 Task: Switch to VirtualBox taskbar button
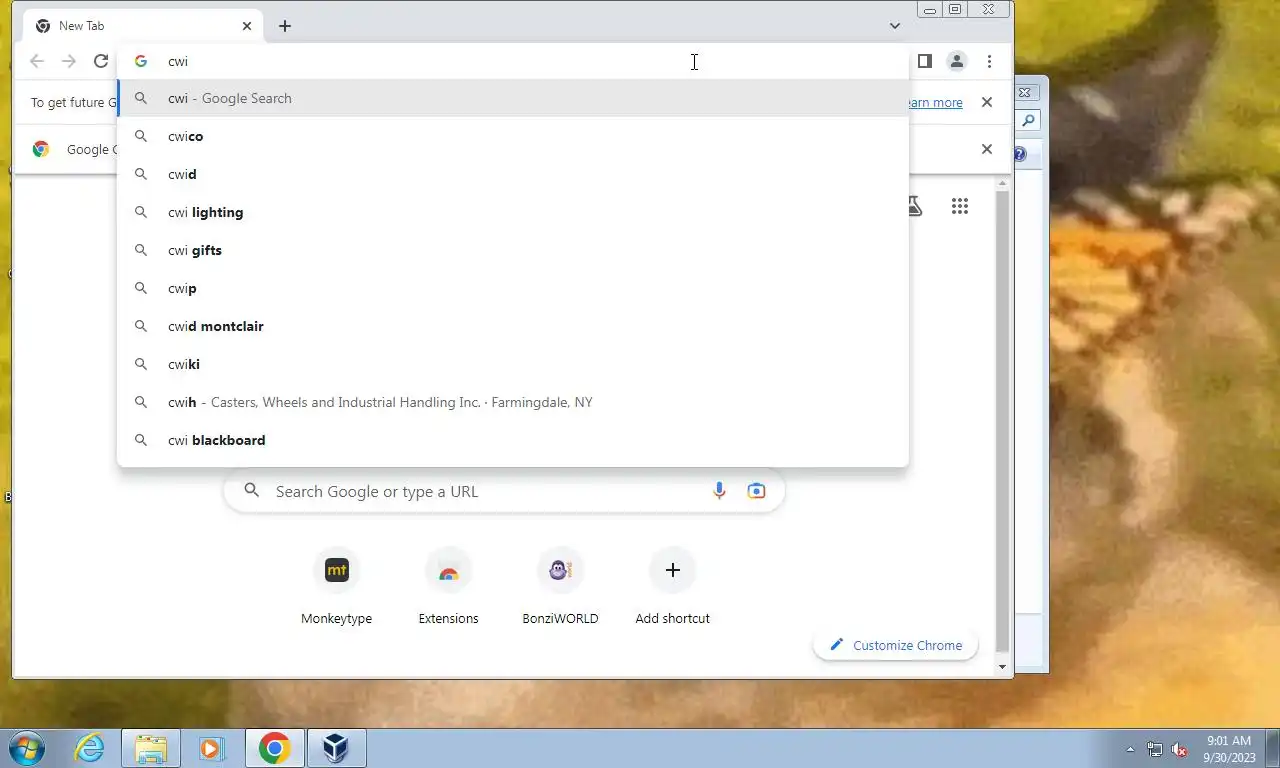coord(336,748)
